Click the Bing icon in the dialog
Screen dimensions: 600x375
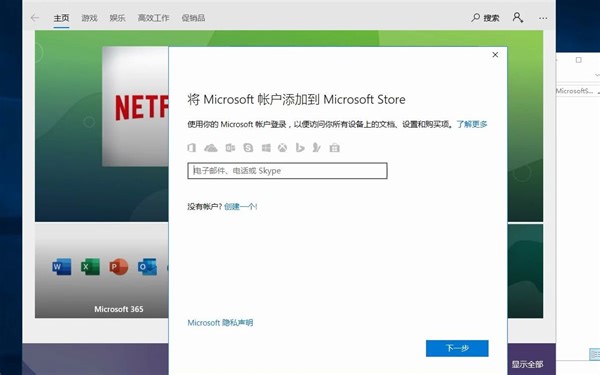(300, 148)
